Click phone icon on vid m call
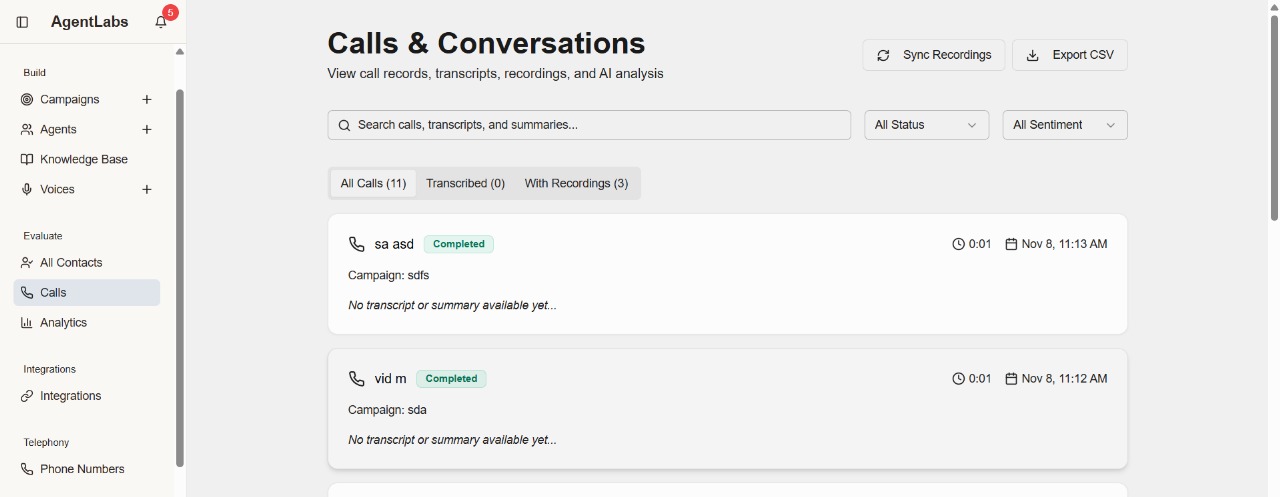The height and width of the screenshot is (497, 1280). (x=356, y=379)
